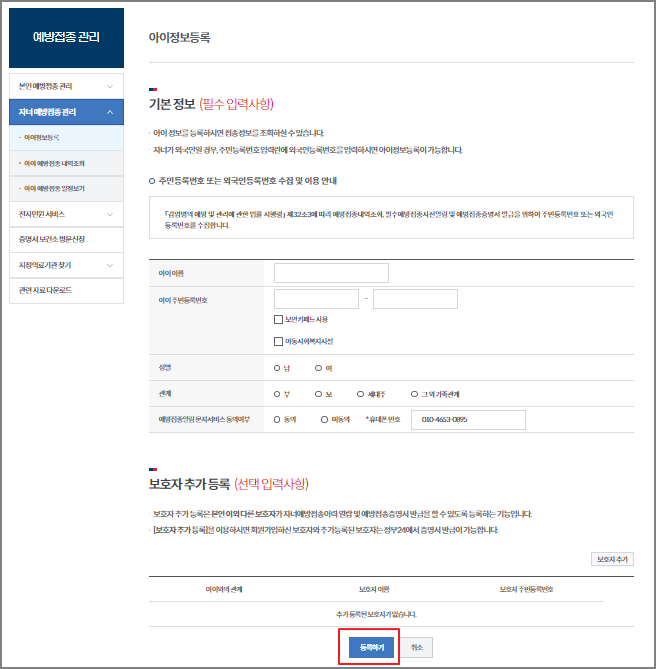This screenshot has height=669, width=656.
Task: Expand the 전자민원 서비스 chevron
Action: pyautogui.click(x=110, y=214)
